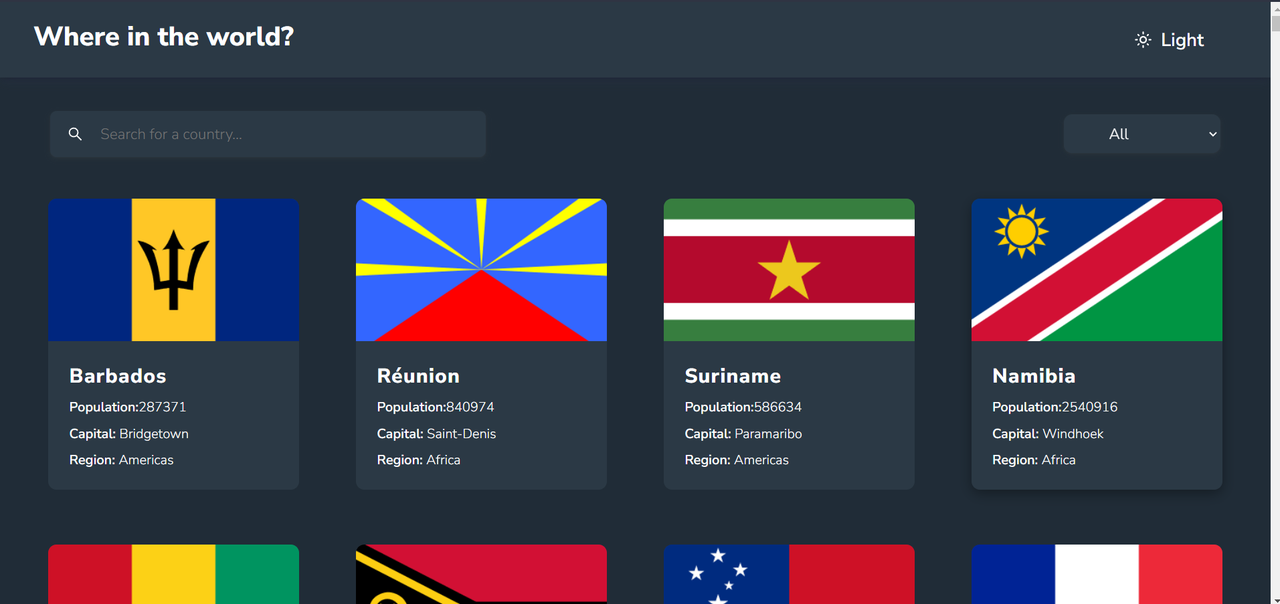Open the Namibia flag image
The height and width of the screenshot is (604, 1280).
click(1097, 270)
